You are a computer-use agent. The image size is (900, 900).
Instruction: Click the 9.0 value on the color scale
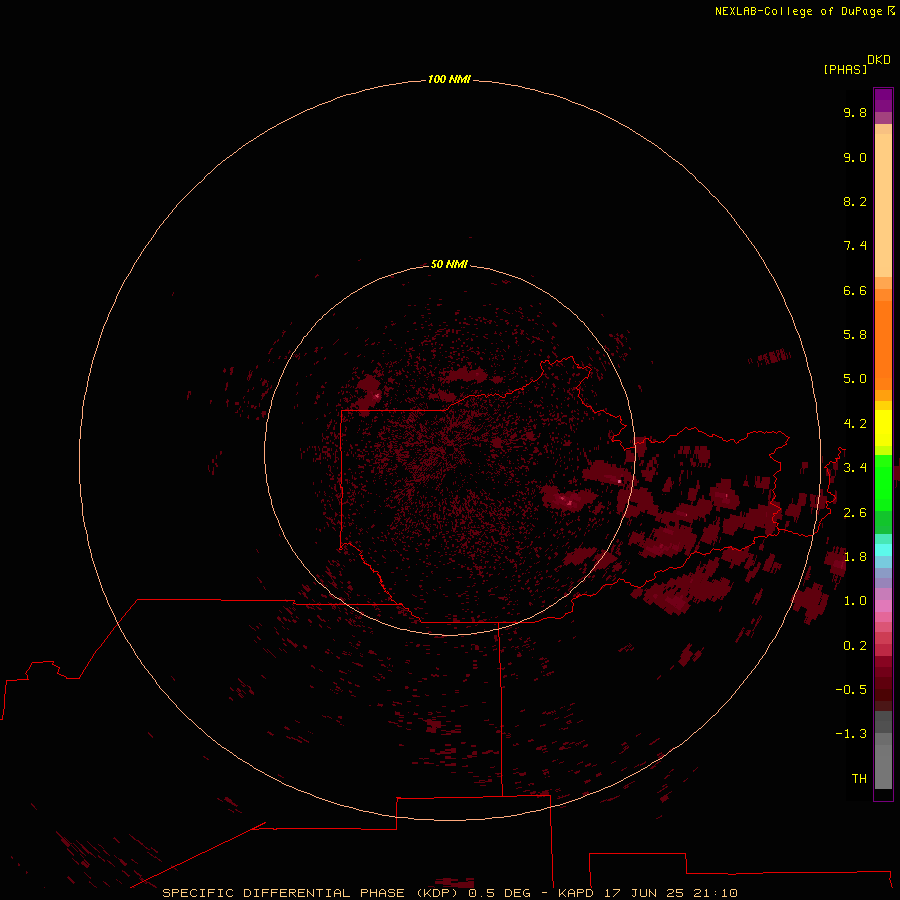[x=855, y=157]
